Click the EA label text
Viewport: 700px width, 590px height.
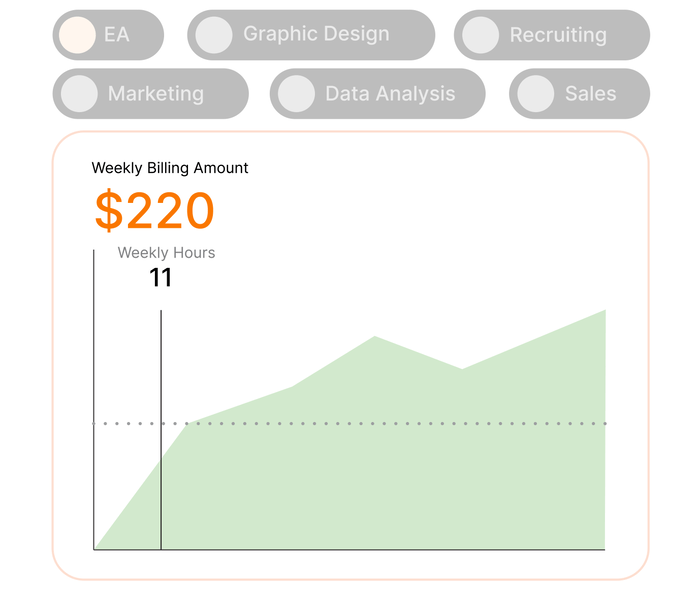117,35
